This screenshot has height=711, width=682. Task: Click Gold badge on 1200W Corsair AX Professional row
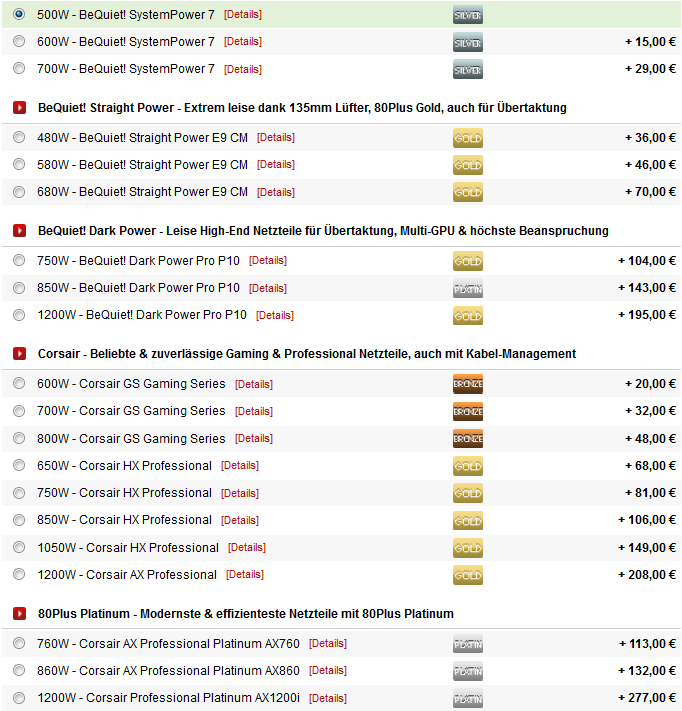(468, 575)
